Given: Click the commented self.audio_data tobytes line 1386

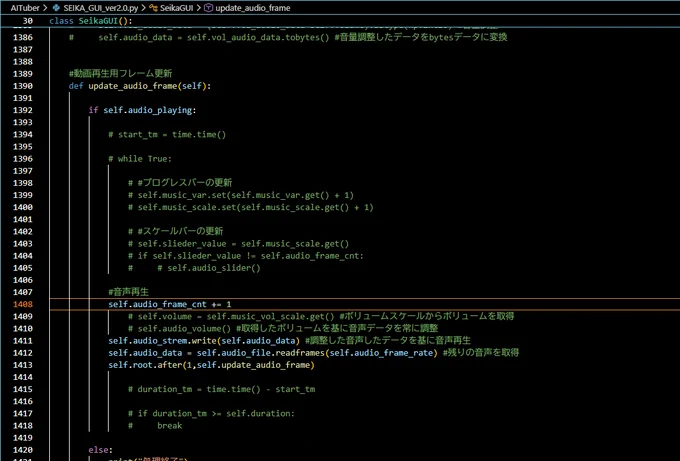Looking at the screenshot, I should click(288, 37).
